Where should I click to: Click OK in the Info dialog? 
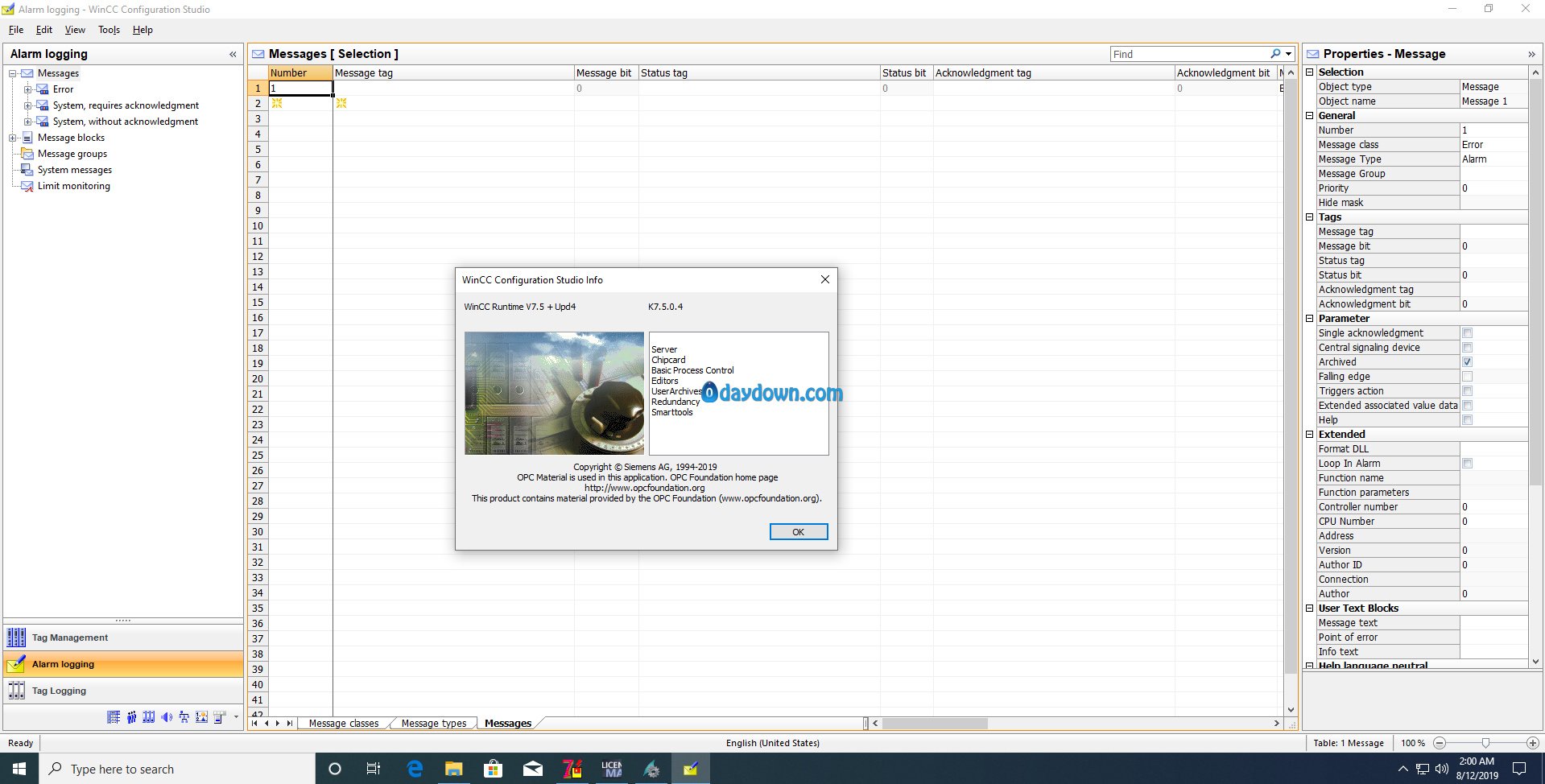tap(799, 532)
